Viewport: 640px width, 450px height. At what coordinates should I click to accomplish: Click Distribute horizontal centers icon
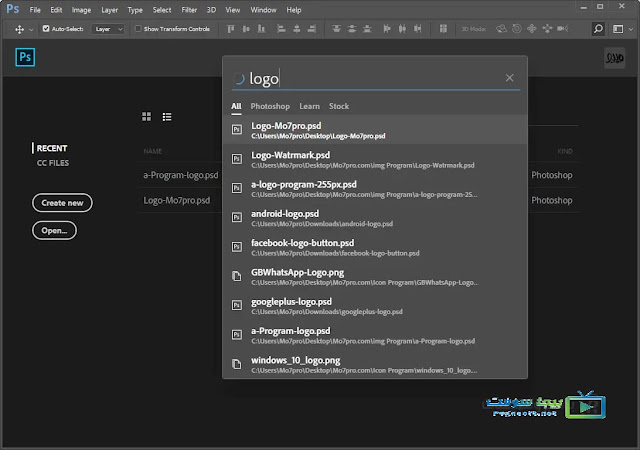[x=402, y=29]
